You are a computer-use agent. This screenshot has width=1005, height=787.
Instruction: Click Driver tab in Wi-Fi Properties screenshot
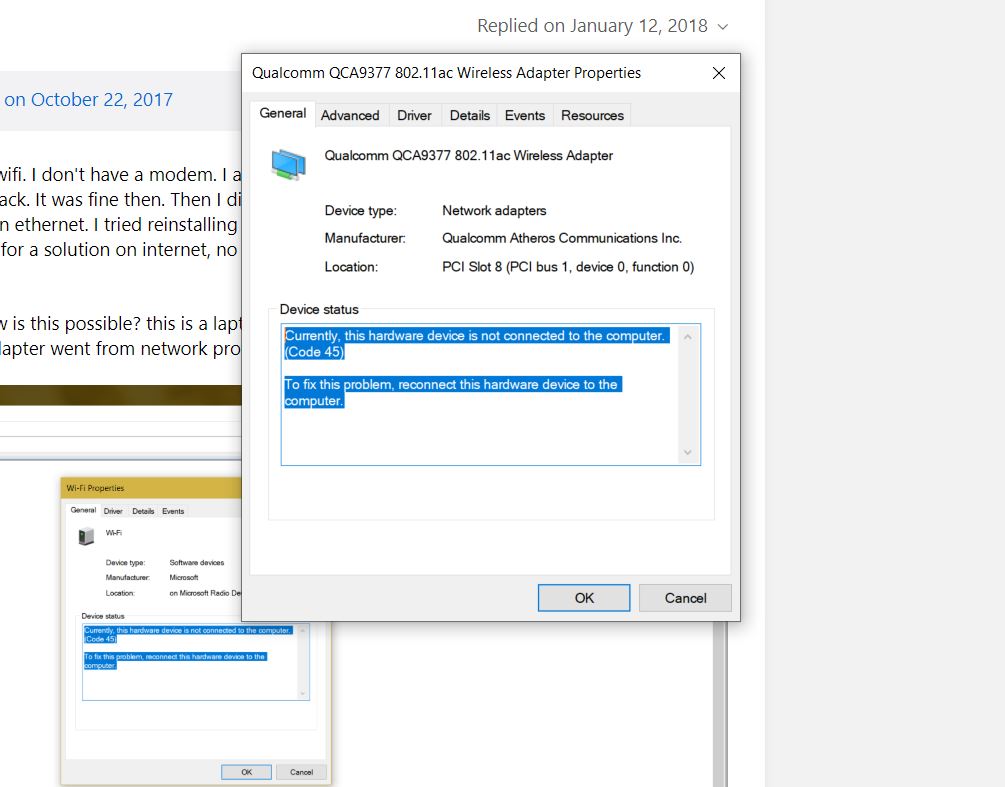113,511
